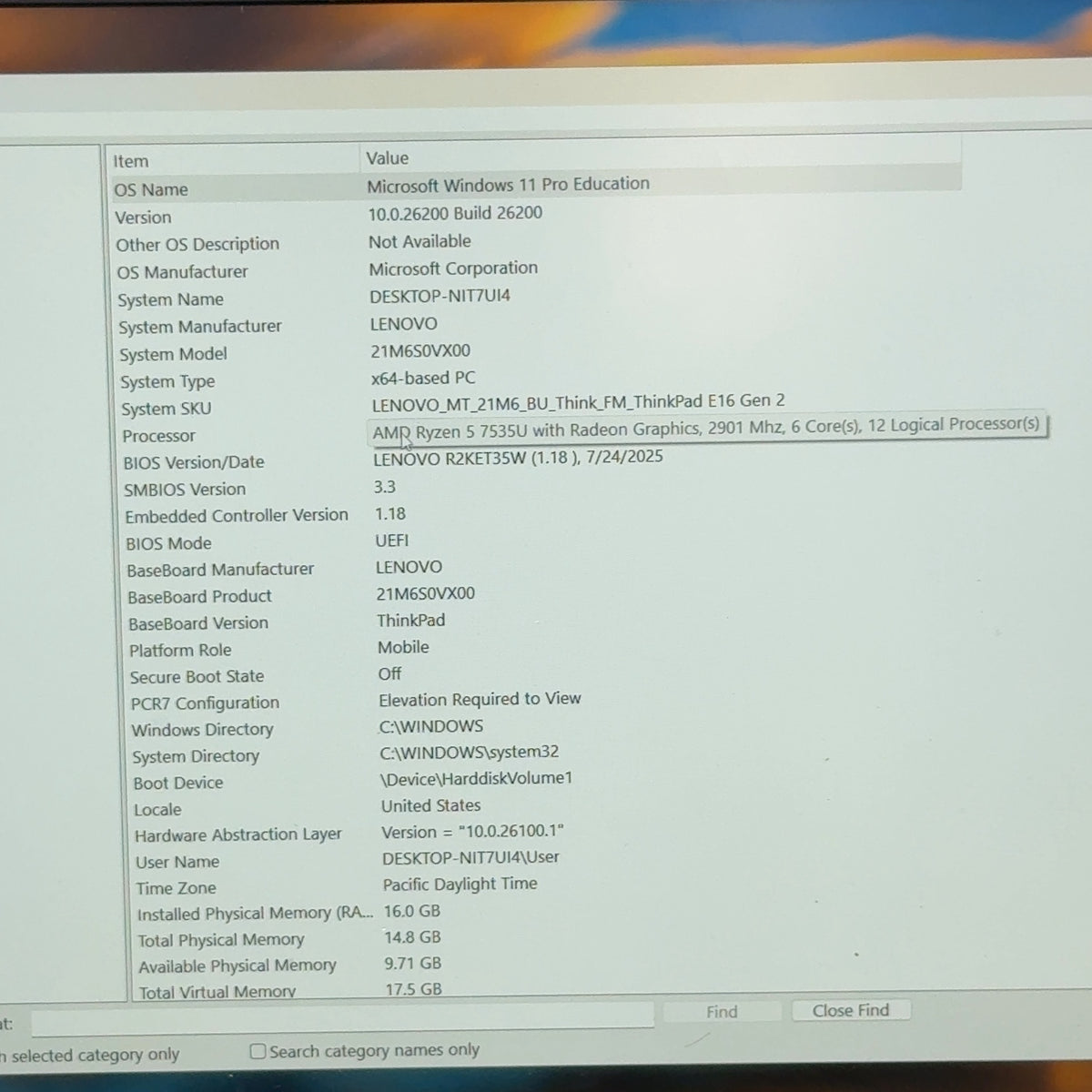Click value United States
The image size is (1092, 1092).
431,805
